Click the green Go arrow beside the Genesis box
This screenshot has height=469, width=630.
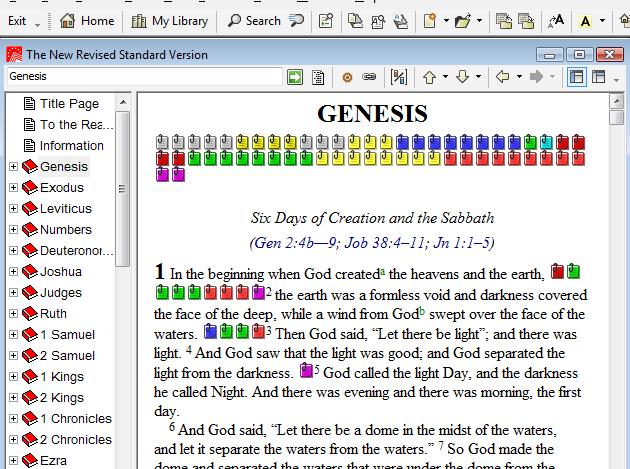295,76
